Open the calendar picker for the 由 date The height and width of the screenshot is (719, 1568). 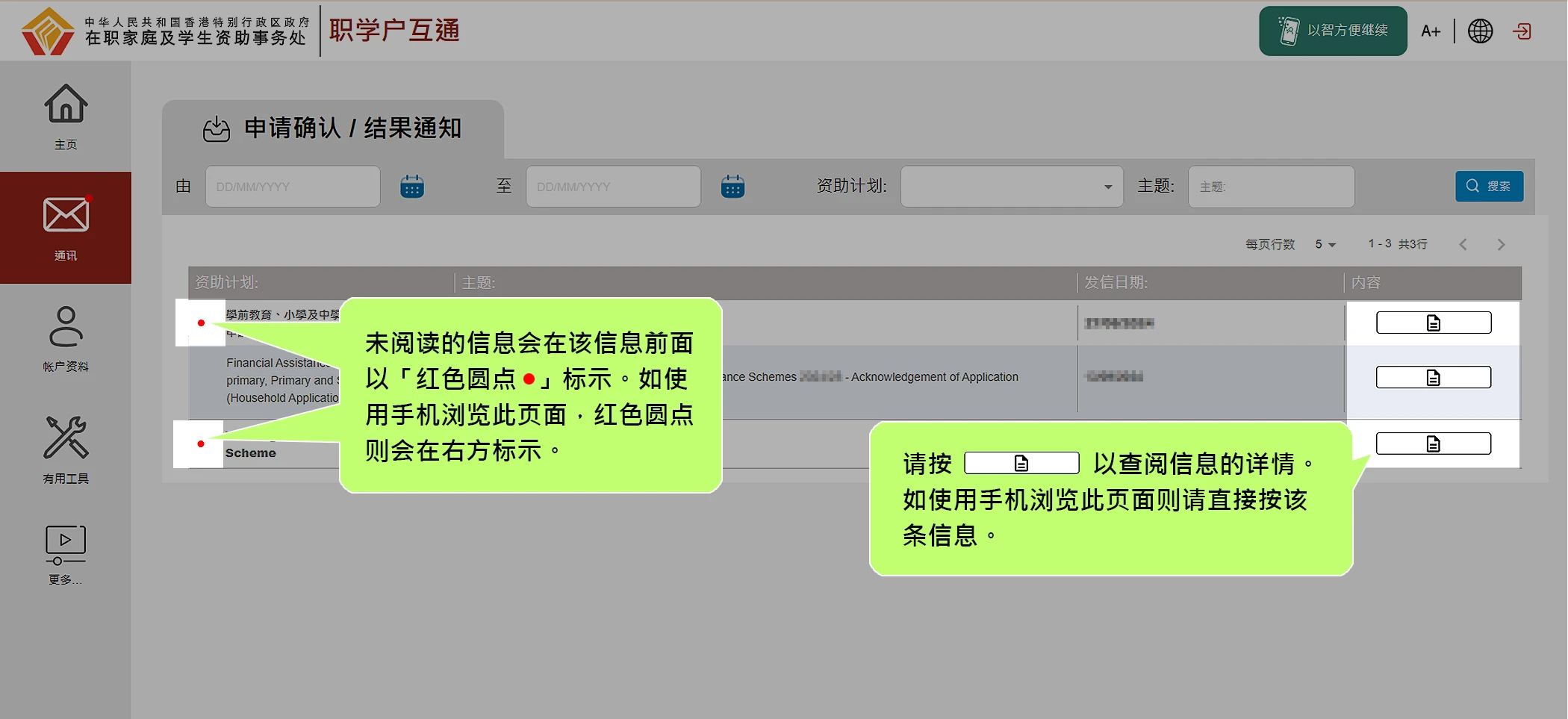tap(412, 187)
